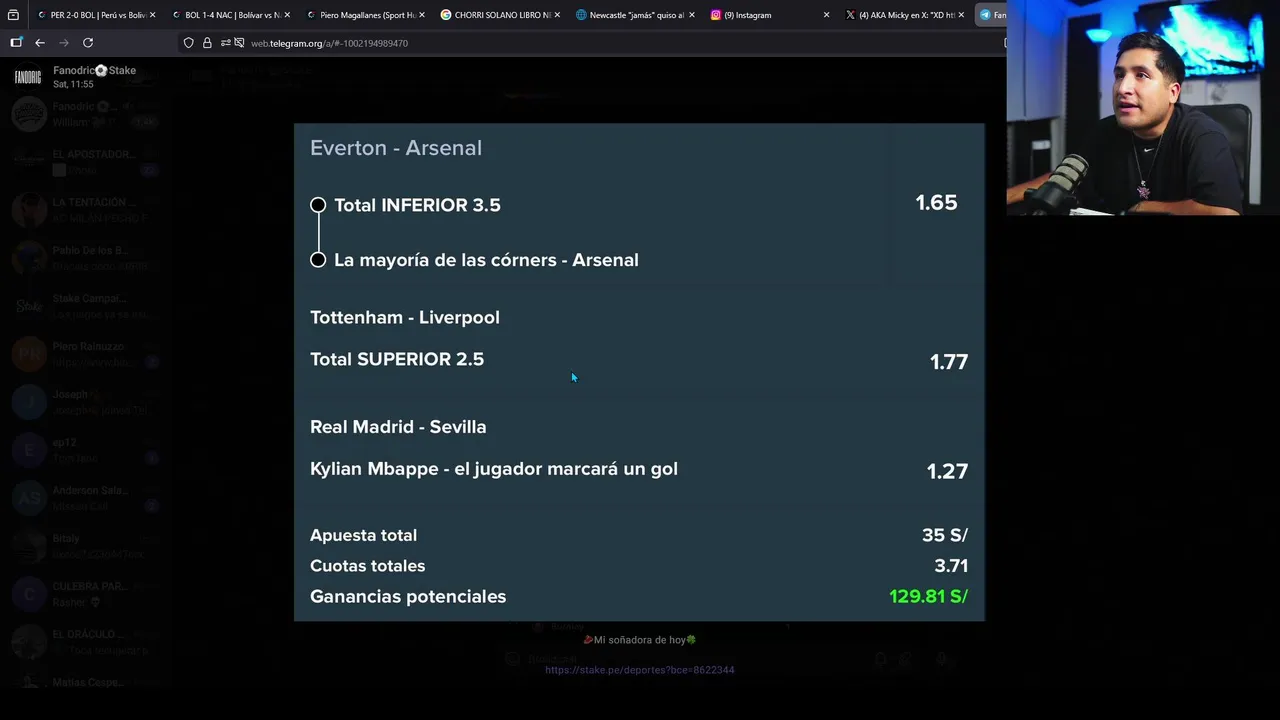Click the shield tracking protection icon
This screenshot has height=720, width=1280.
click(188, 43)
